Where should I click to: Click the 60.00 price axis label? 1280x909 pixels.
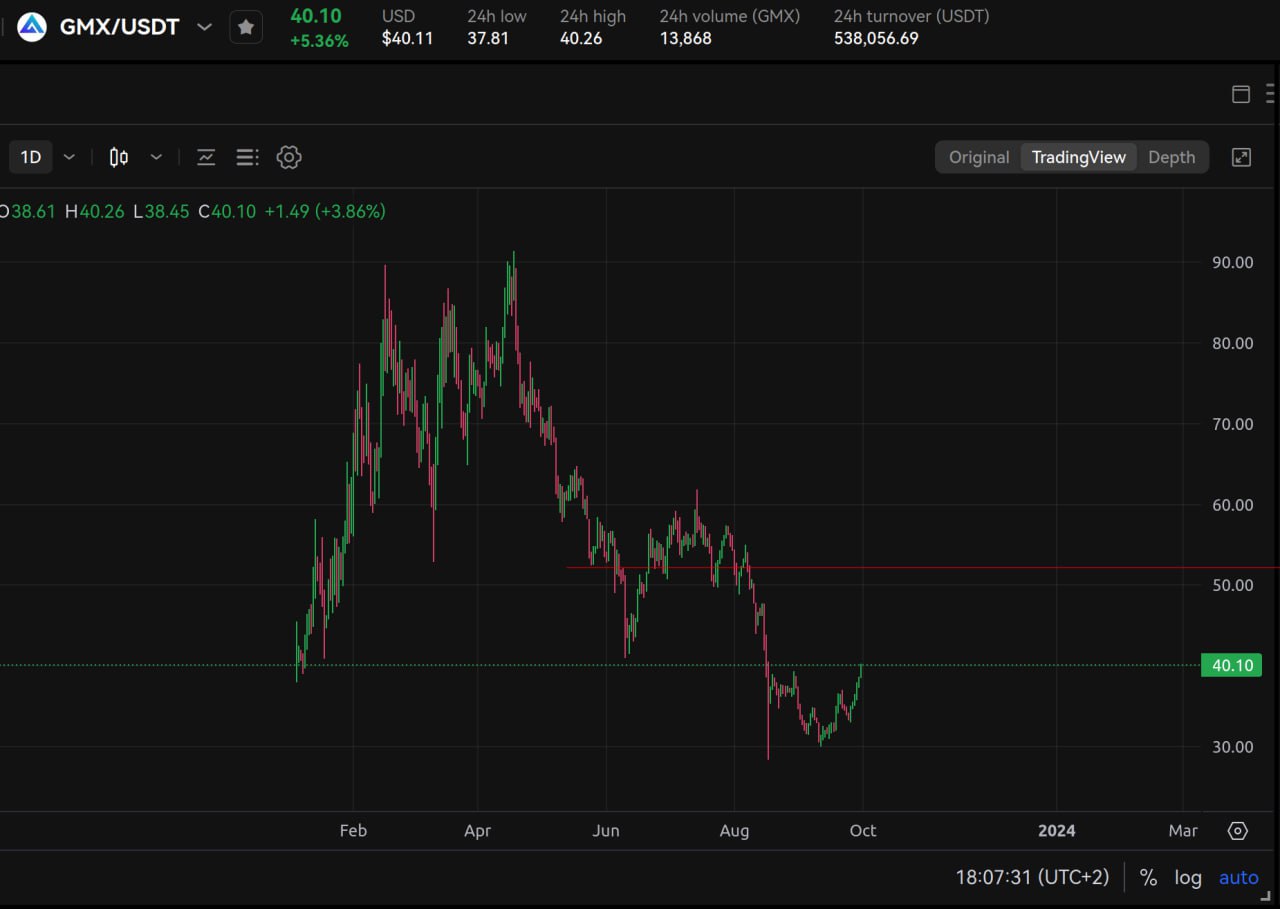pyautogui.click(x=1232, y=505)
